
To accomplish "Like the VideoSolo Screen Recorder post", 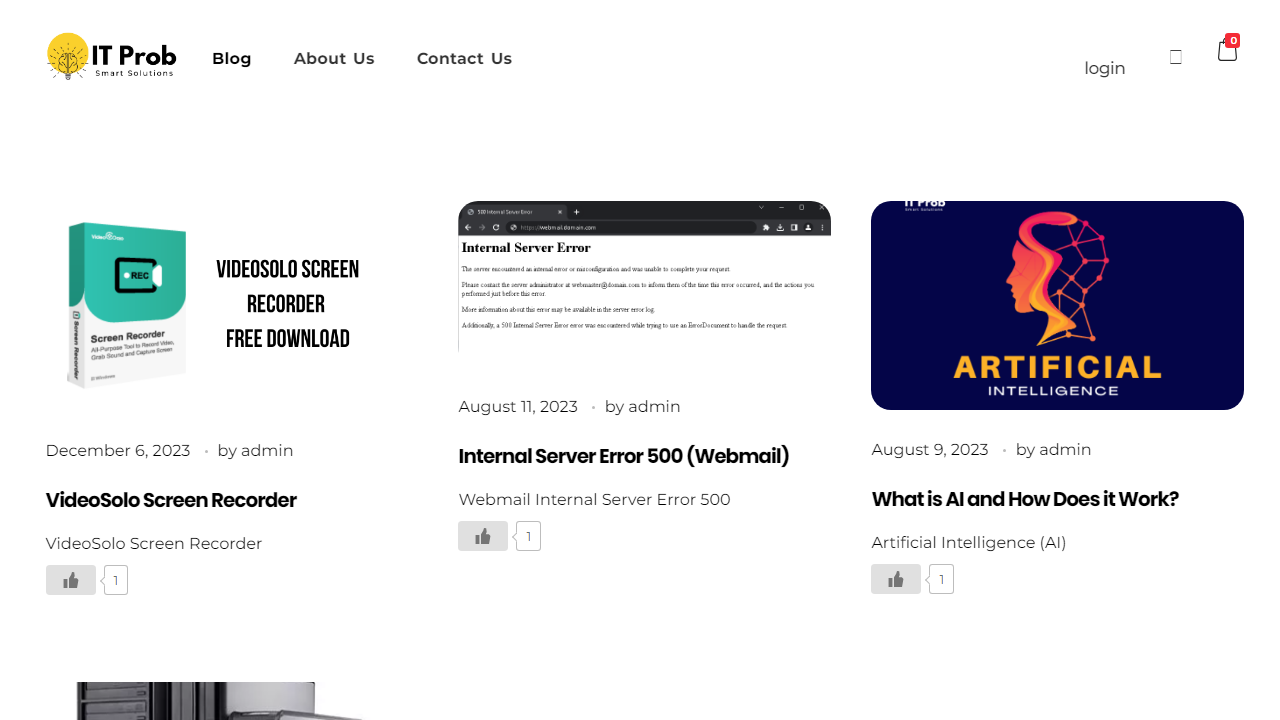I will coord(71,580).
